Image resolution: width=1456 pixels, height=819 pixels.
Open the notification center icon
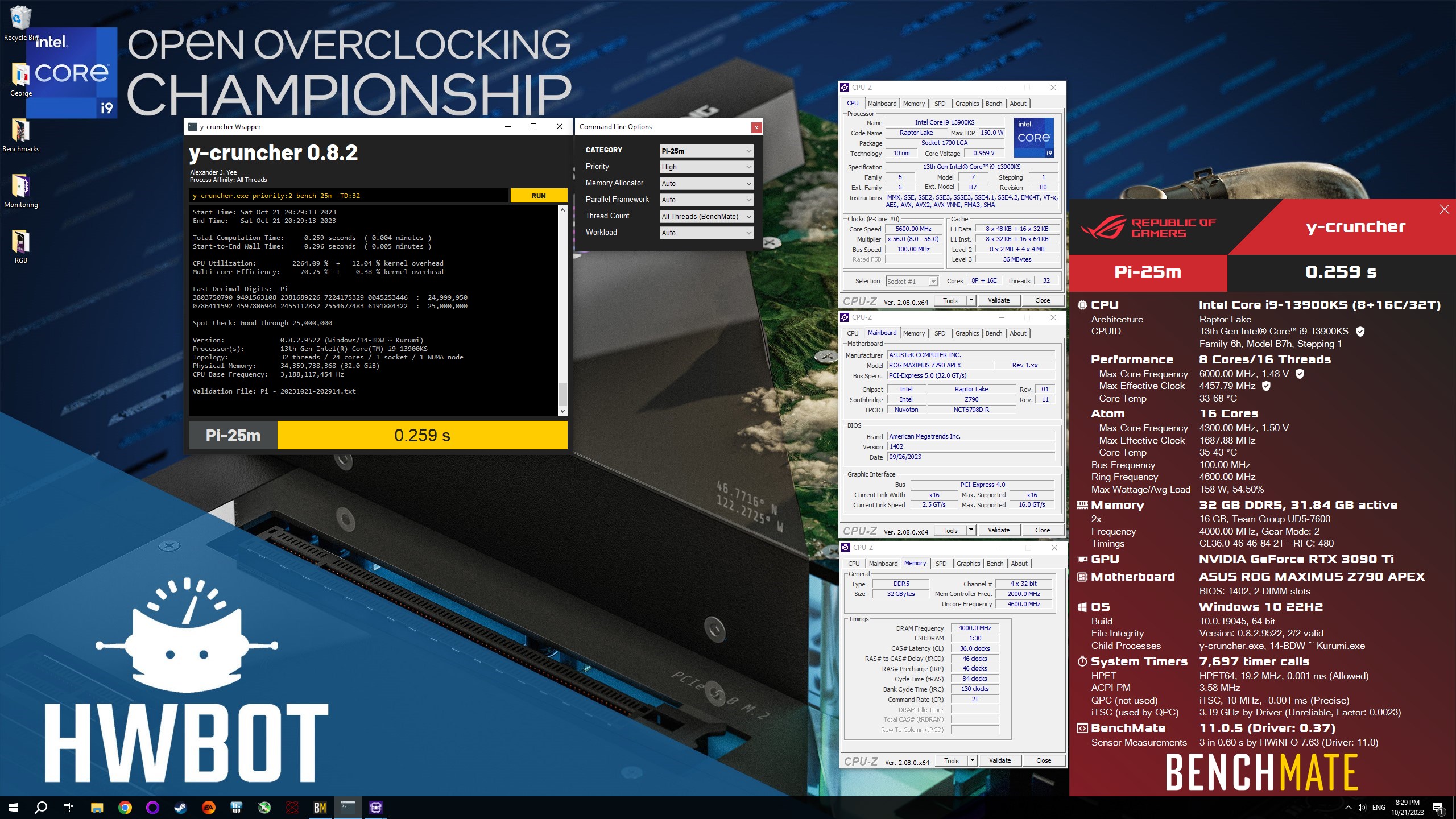pyautogui.click(x=1438, y=808)
